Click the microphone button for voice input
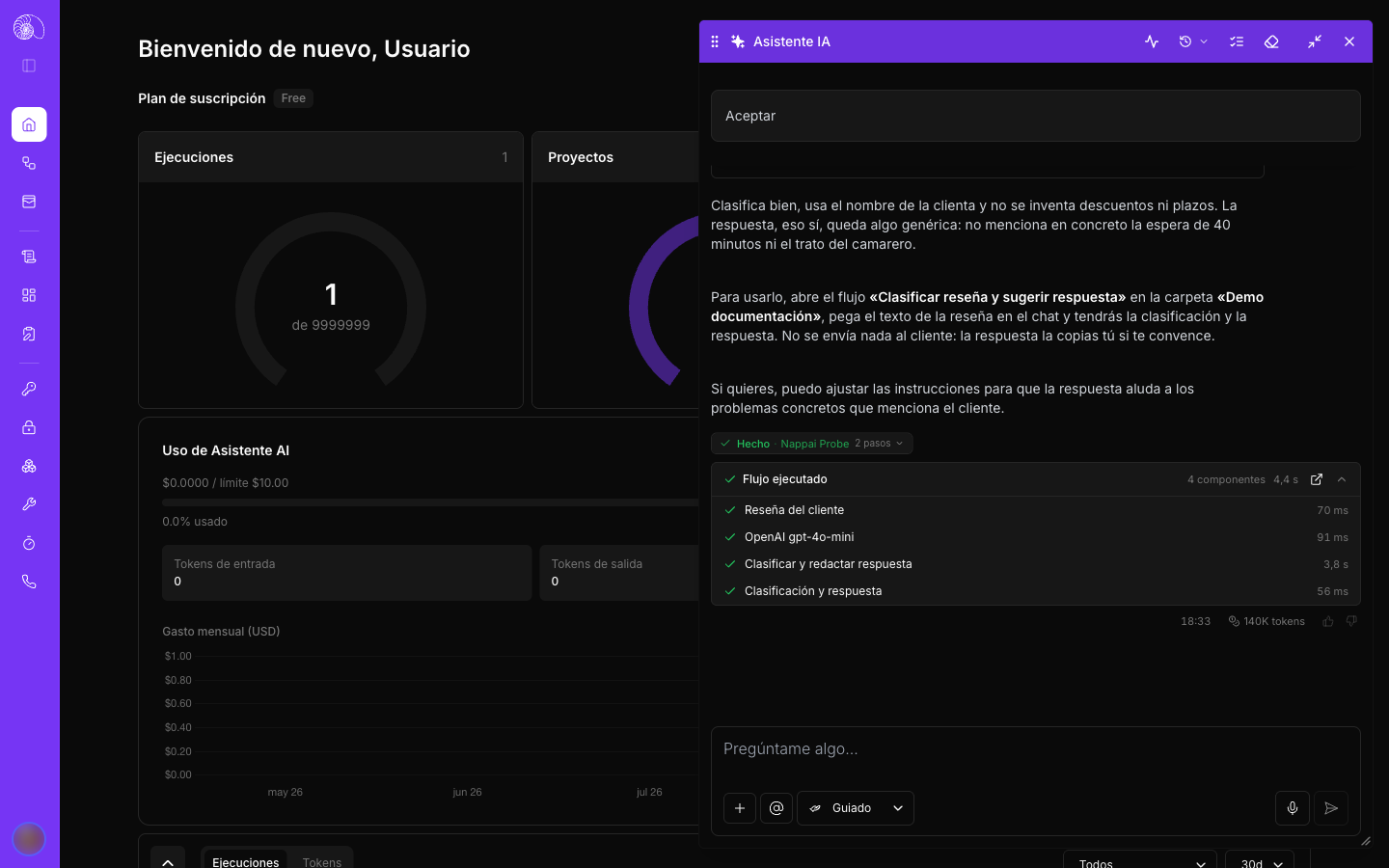The image size is (1389, 868). (x=1293, y=808)
